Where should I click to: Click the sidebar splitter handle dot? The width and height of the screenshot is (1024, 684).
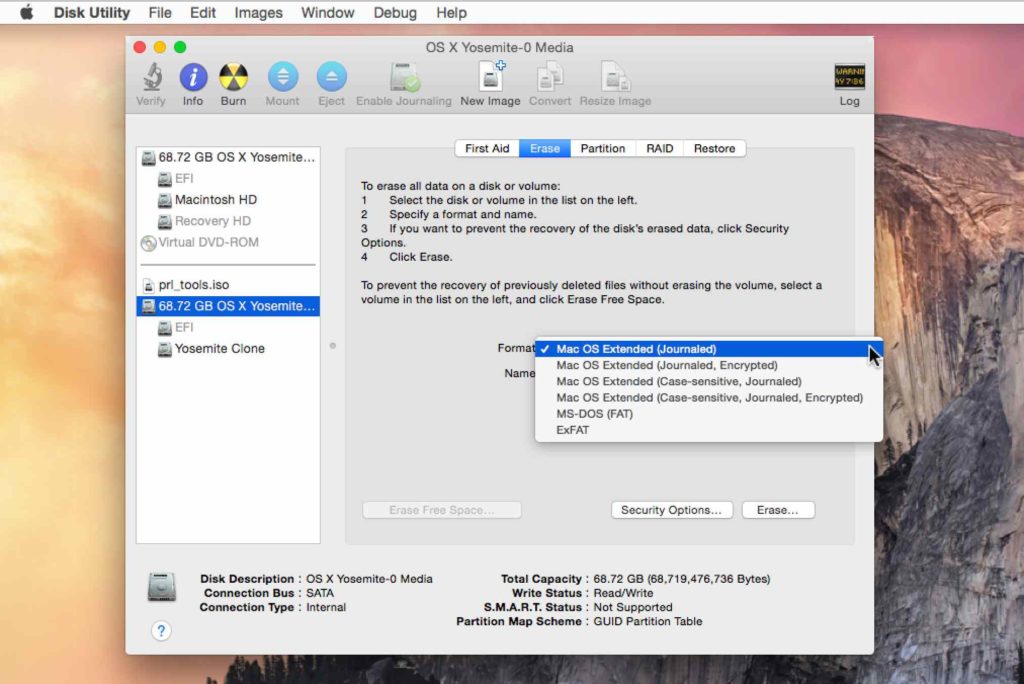click(x=333, y=346)
